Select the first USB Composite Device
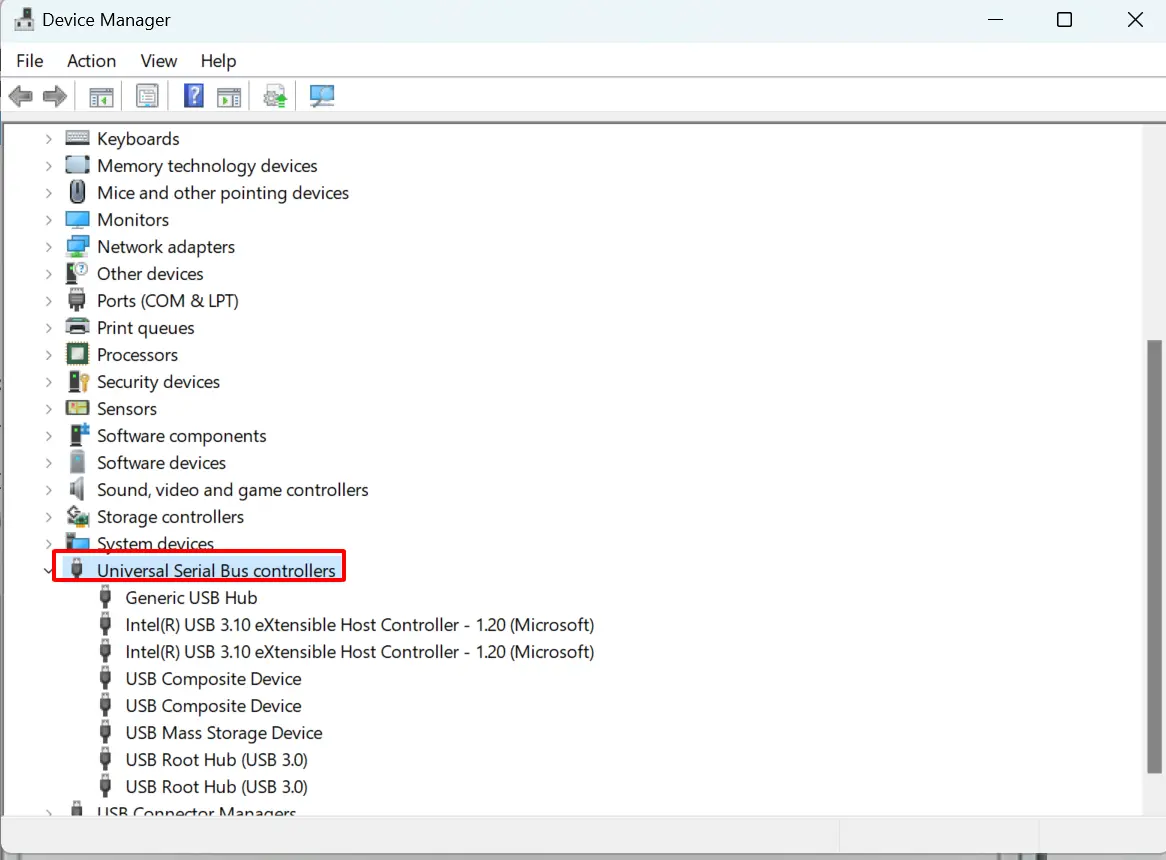The width and height of the screenshot is (1166, 860). [213, 679]
